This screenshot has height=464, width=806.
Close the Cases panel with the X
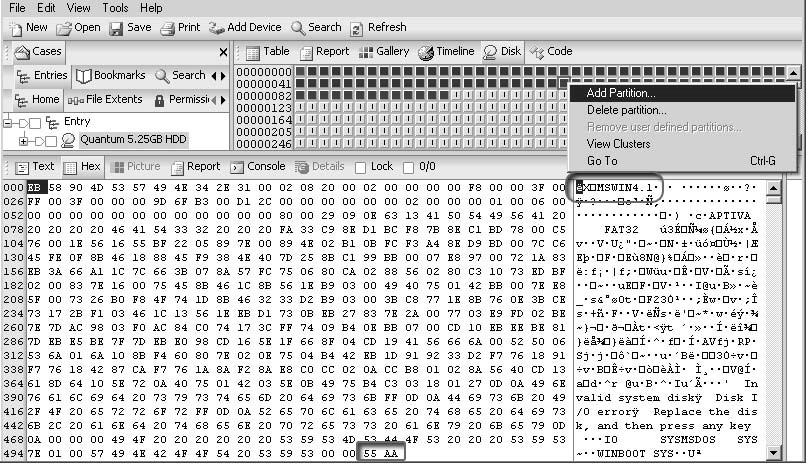(223, 52)
